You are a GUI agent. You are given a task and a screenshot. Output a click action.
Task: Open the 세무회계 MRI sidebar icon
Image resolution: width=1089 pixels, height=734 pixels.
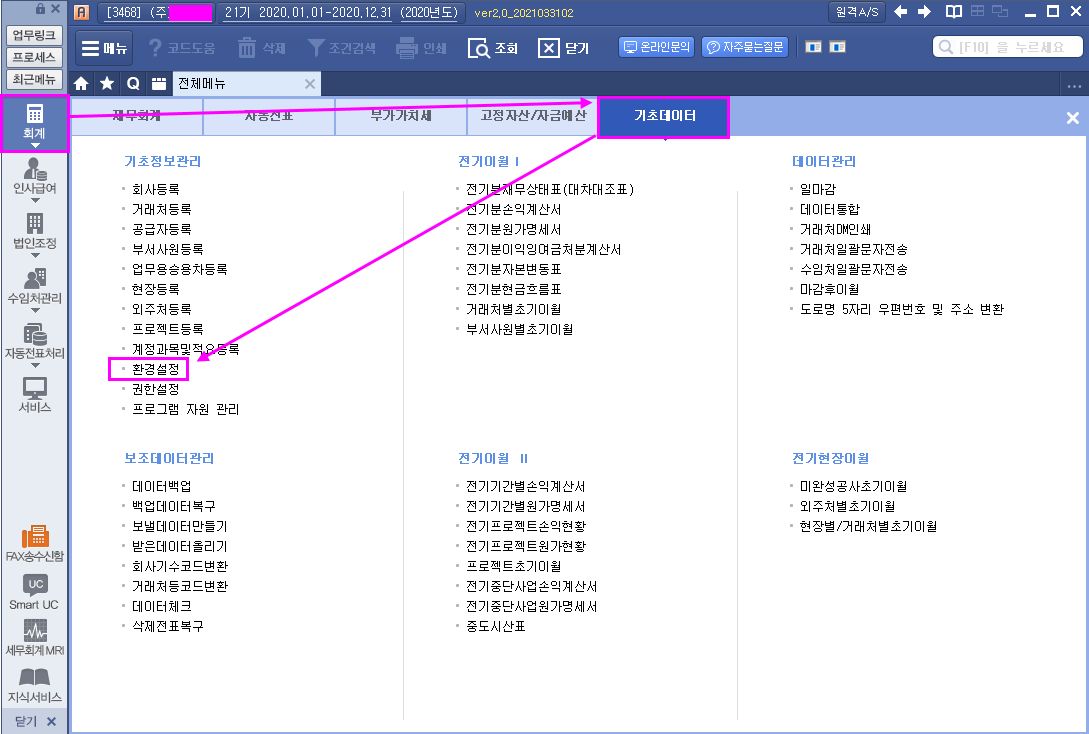coord(34,638)
